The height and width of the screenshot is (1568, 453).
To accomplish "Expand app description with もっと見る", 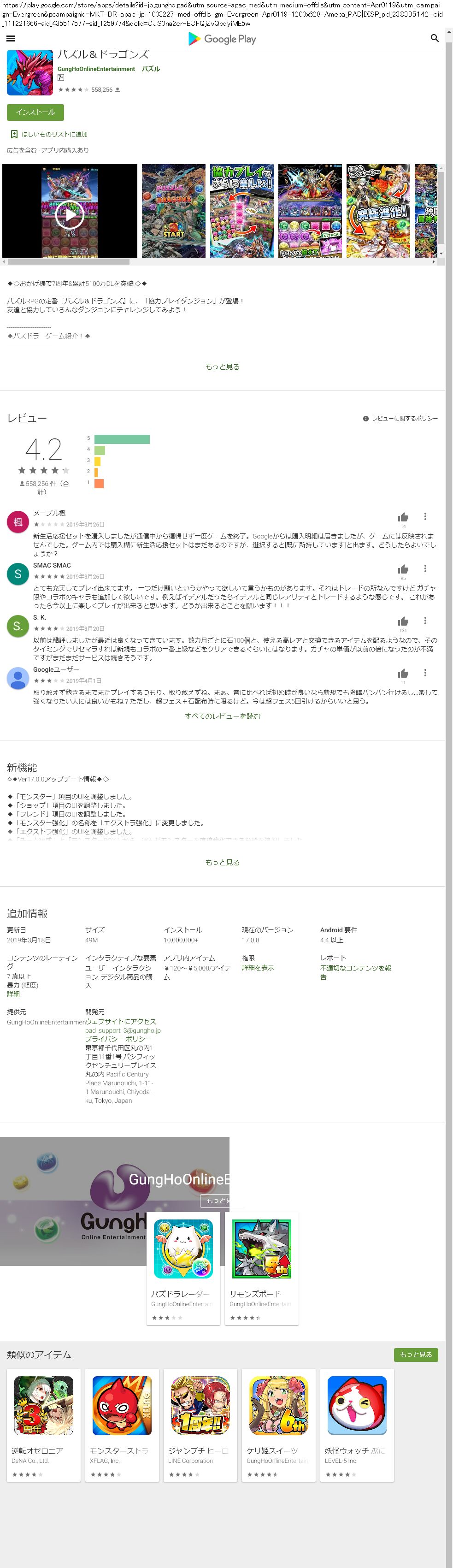I will pyautogui.click(x=222, y=367).
